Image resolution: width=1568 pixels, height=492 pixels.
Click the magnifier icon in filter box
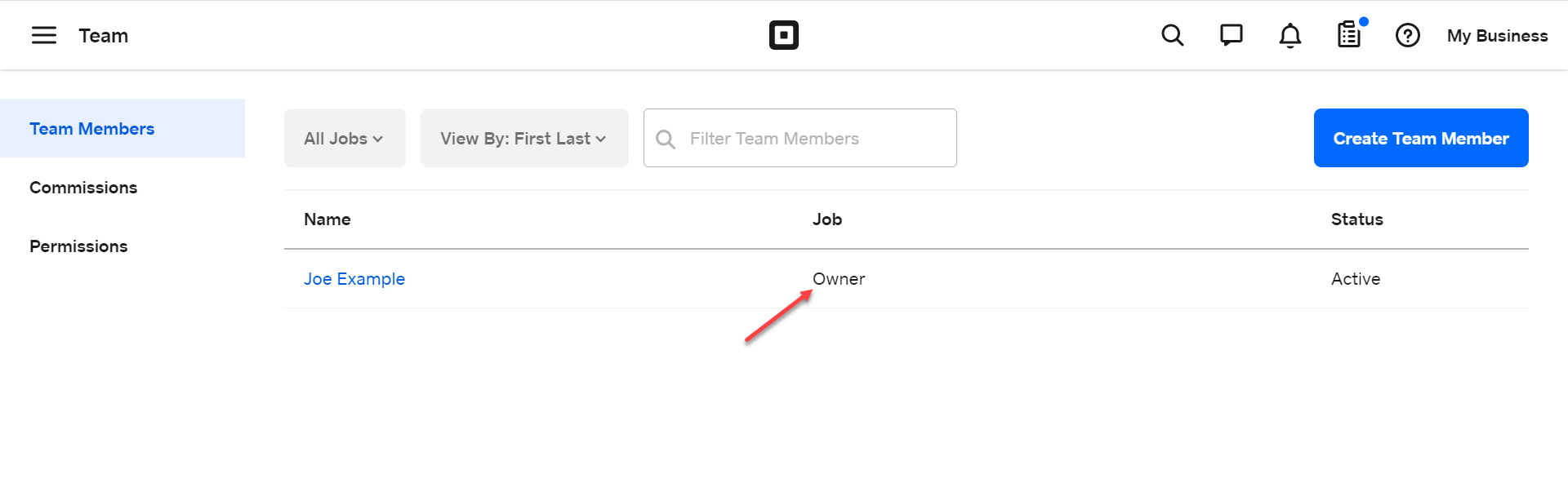666,139
